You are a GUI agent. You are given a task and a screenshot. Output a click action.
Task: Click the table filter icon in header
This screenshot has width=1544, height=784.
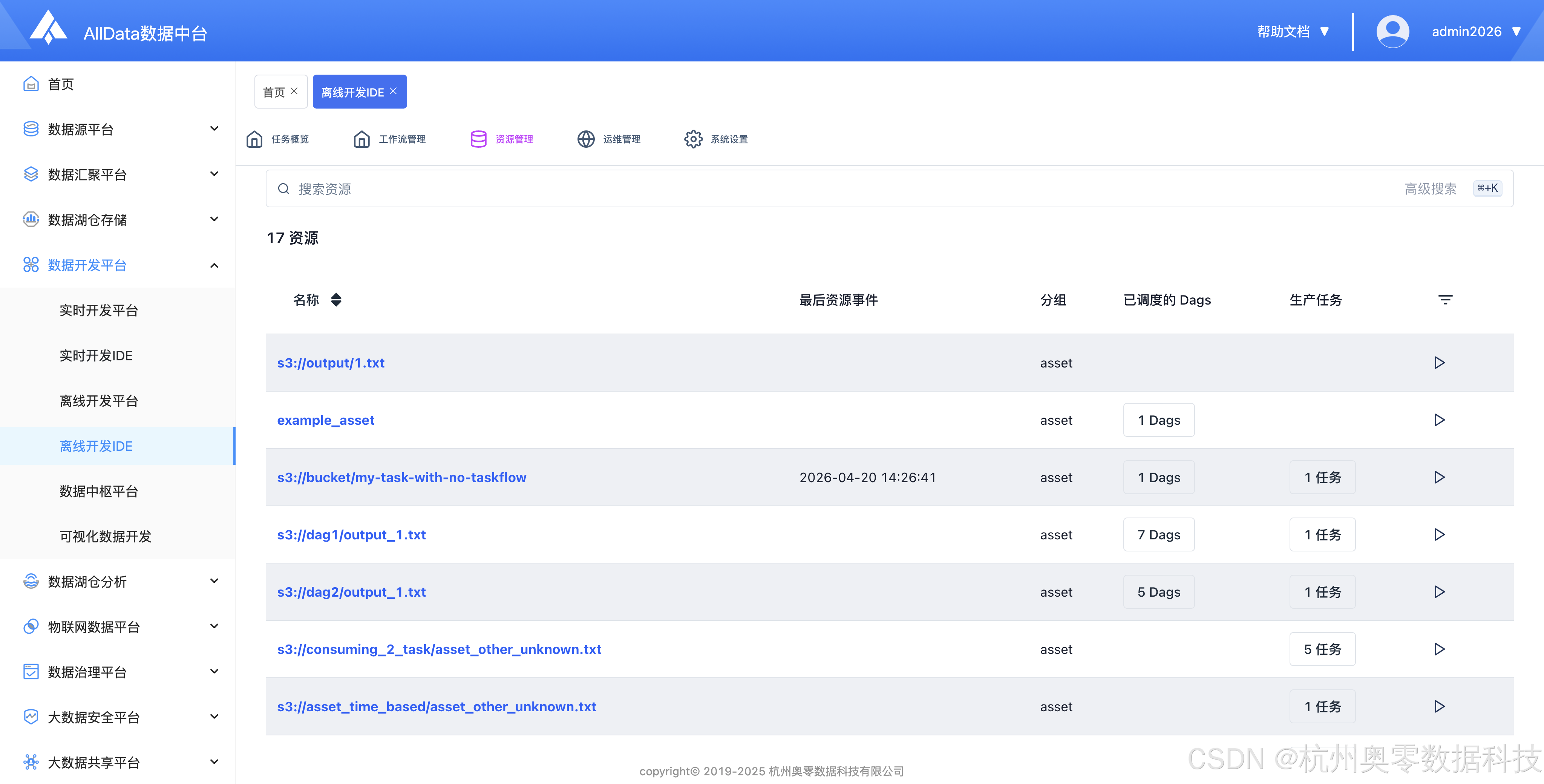(1445, 300)
